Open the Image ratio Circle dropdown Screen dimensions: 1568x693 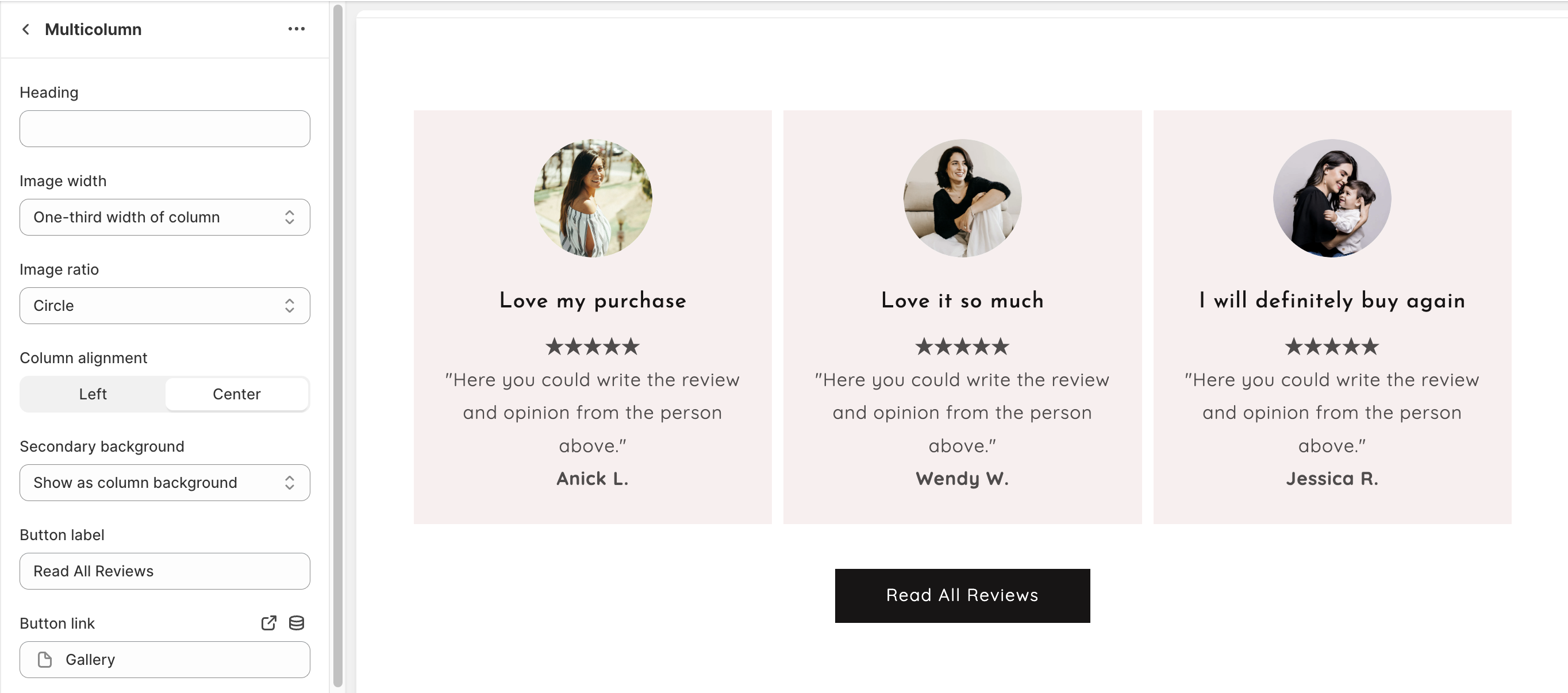pos(164,306)
